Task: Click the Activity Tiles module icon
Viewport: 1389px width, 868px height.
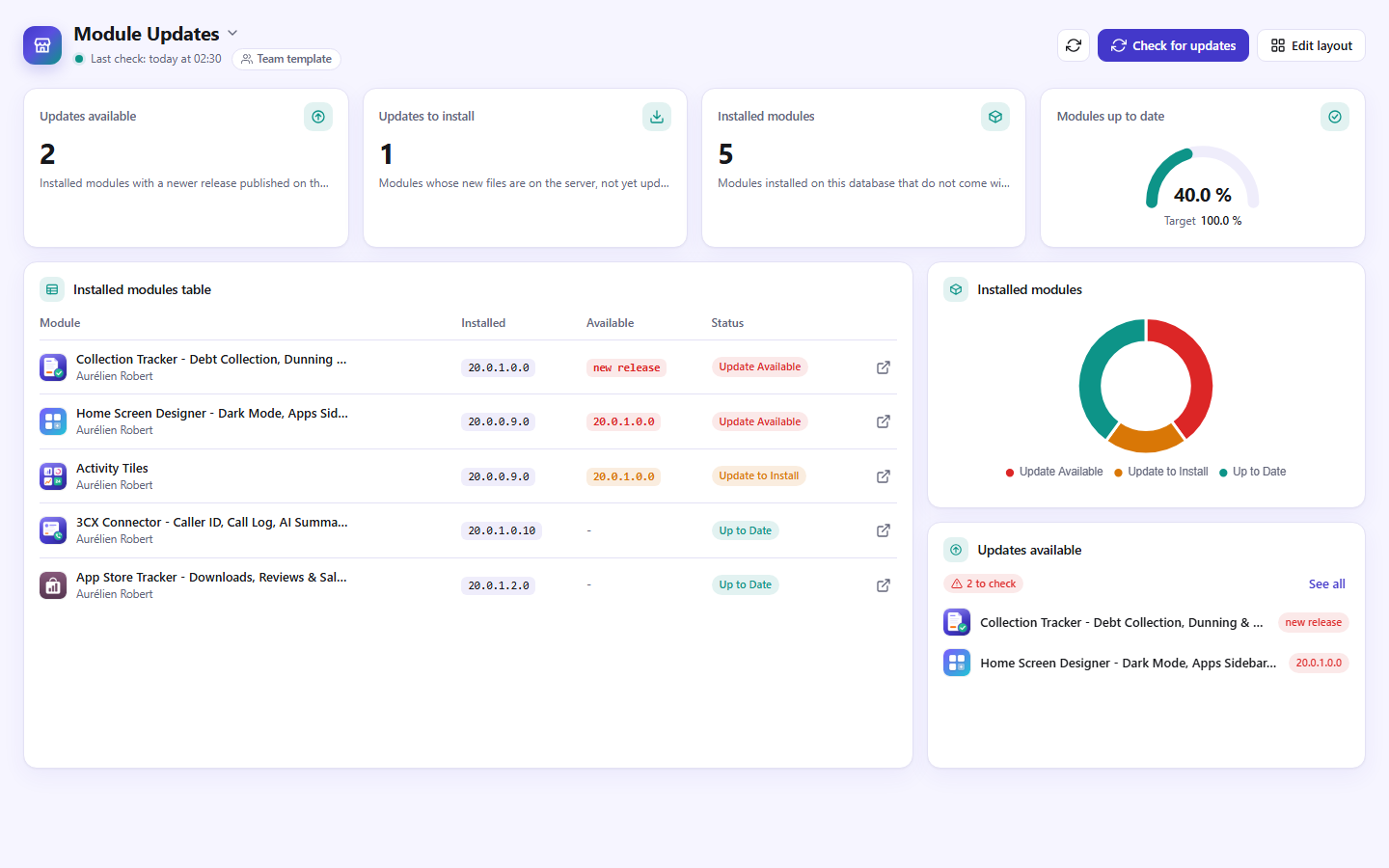Action: [x=53, y=476]
